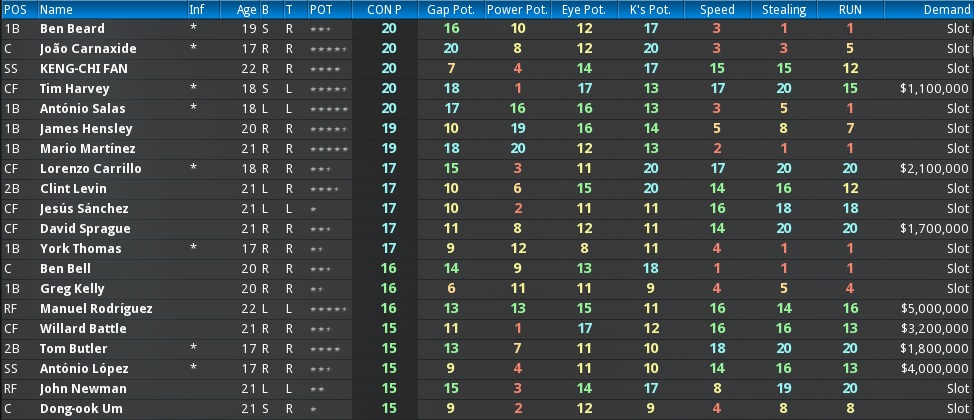Click Ben Beard's Inf asterisk marker
The width and height of the screenshot is (974, 420).
pos(194,29)
